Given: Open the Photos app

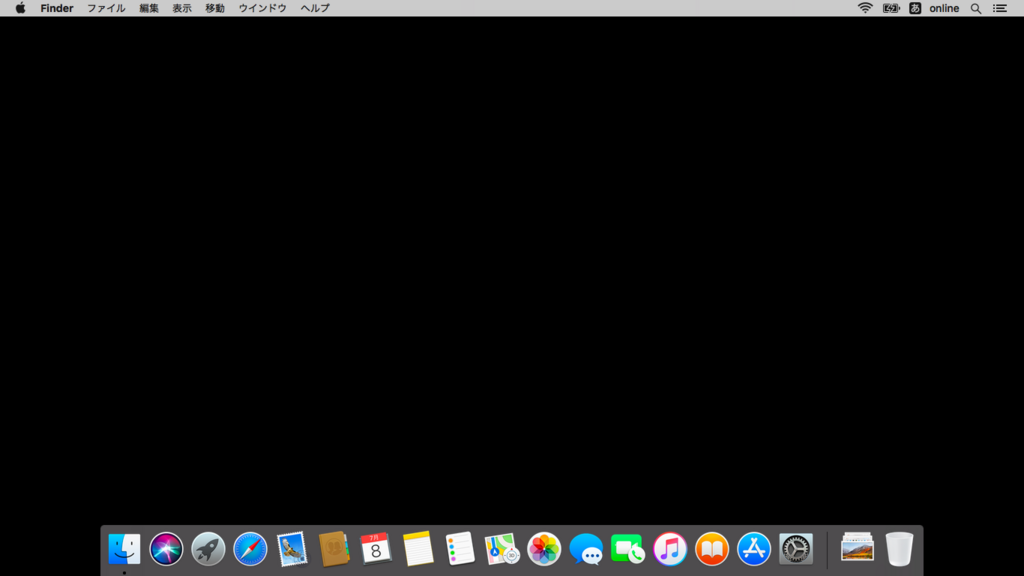Looking at the screenshot, I should (544, 549).
